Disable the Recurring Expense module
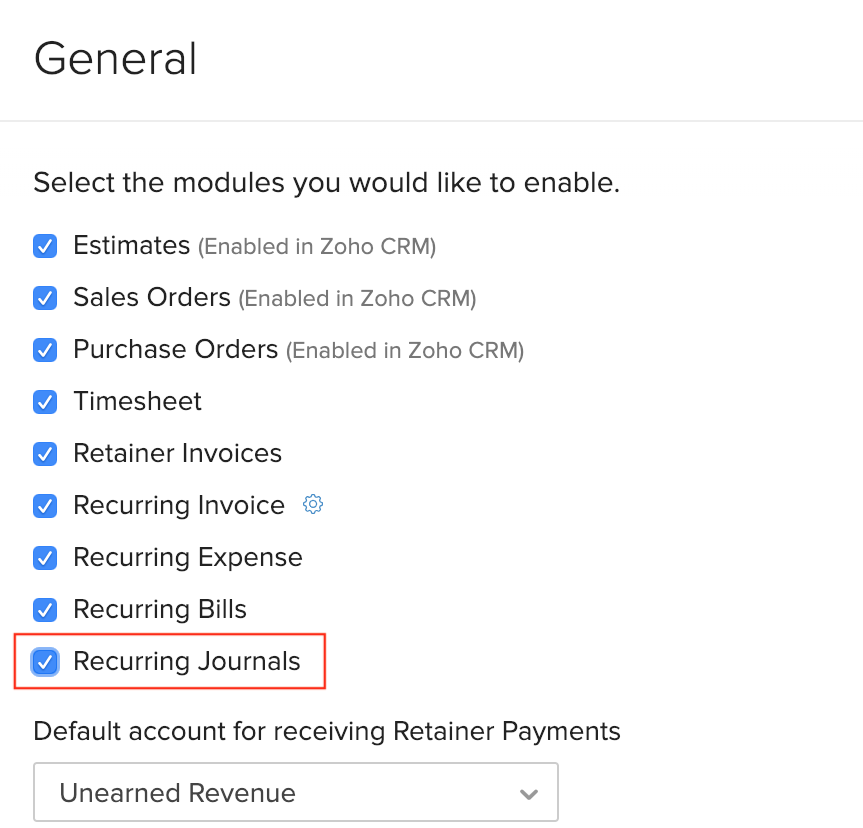The height and width of the screenshot is (828, 863). [x=44, y=557]
